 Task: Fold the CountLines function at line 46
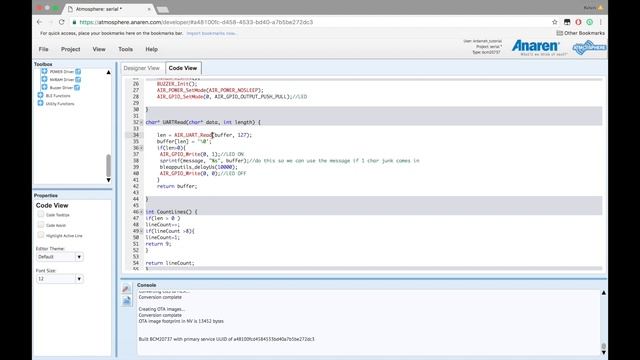(142, 212)
